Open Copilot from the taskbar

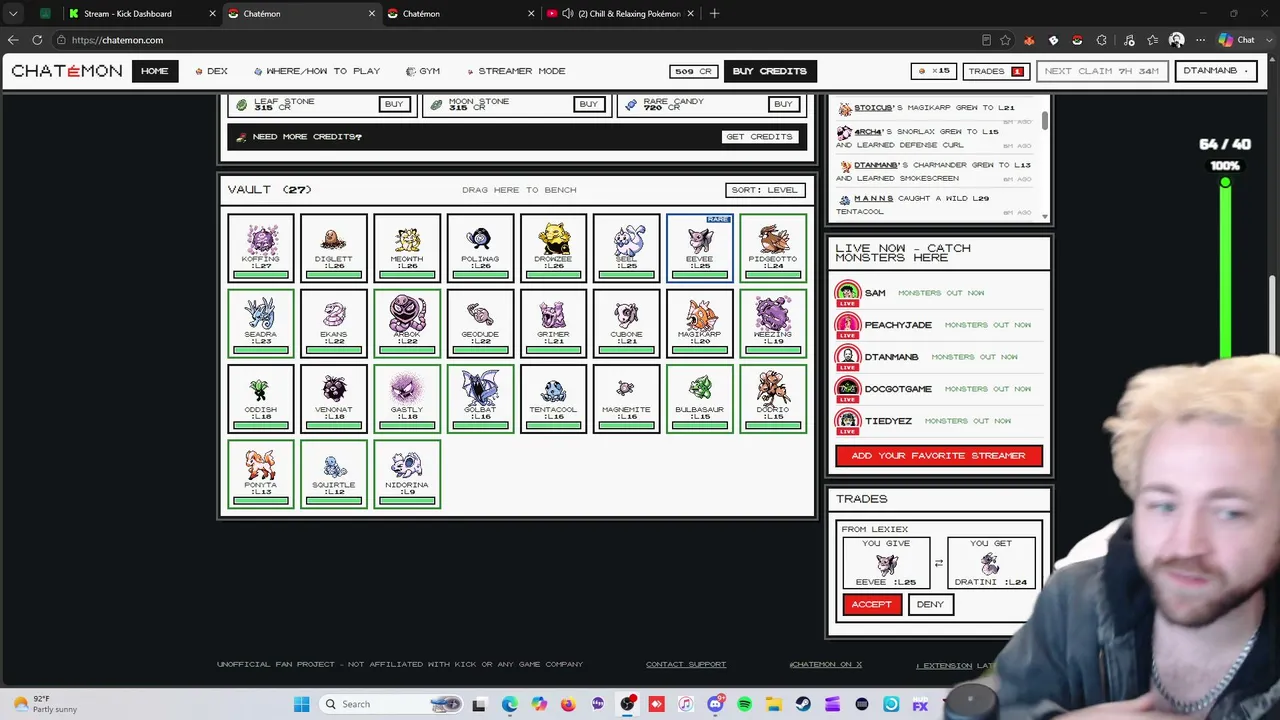pyautogui.click(x=539, y=704)
